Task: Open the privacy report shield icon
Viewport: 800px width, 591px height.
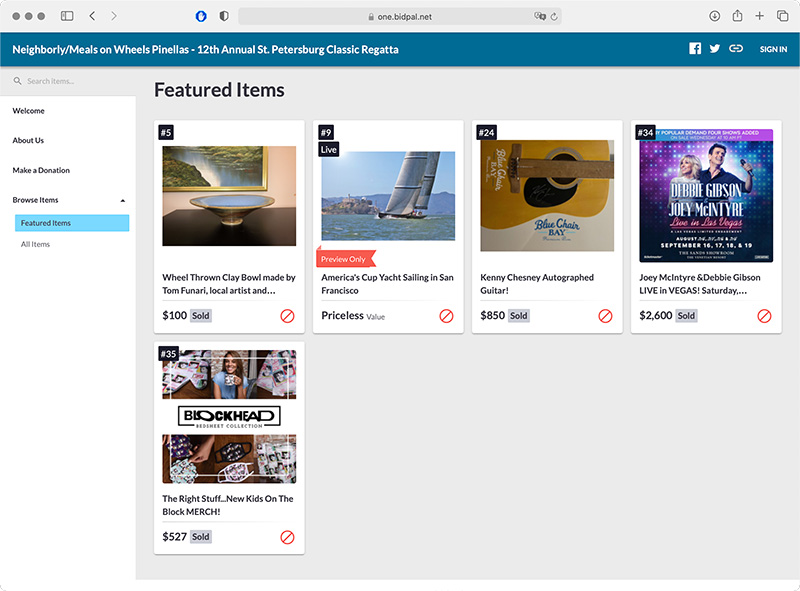Action: coord(223,16)
